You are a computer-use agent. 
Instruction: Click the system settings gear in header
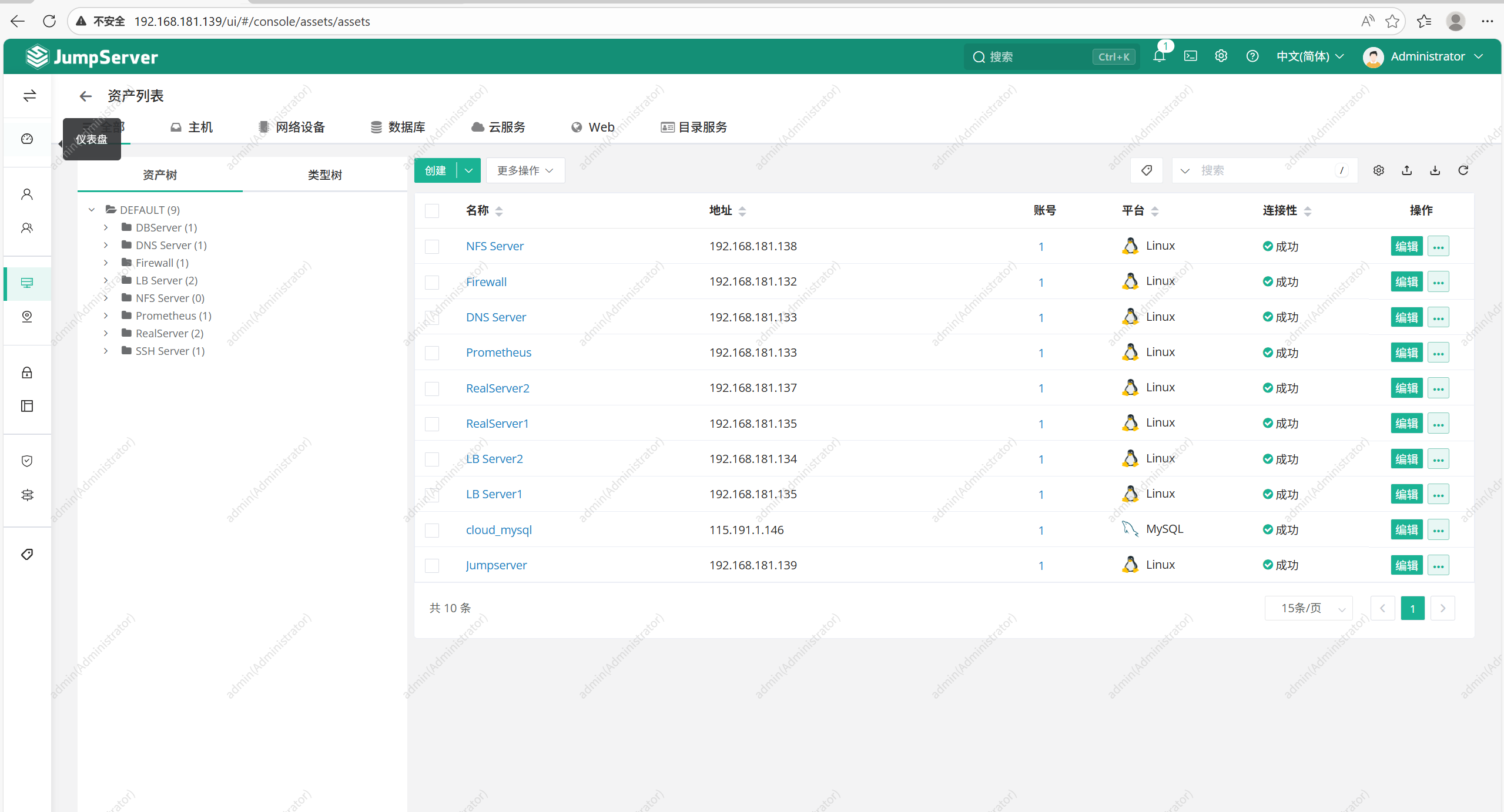1221,56
